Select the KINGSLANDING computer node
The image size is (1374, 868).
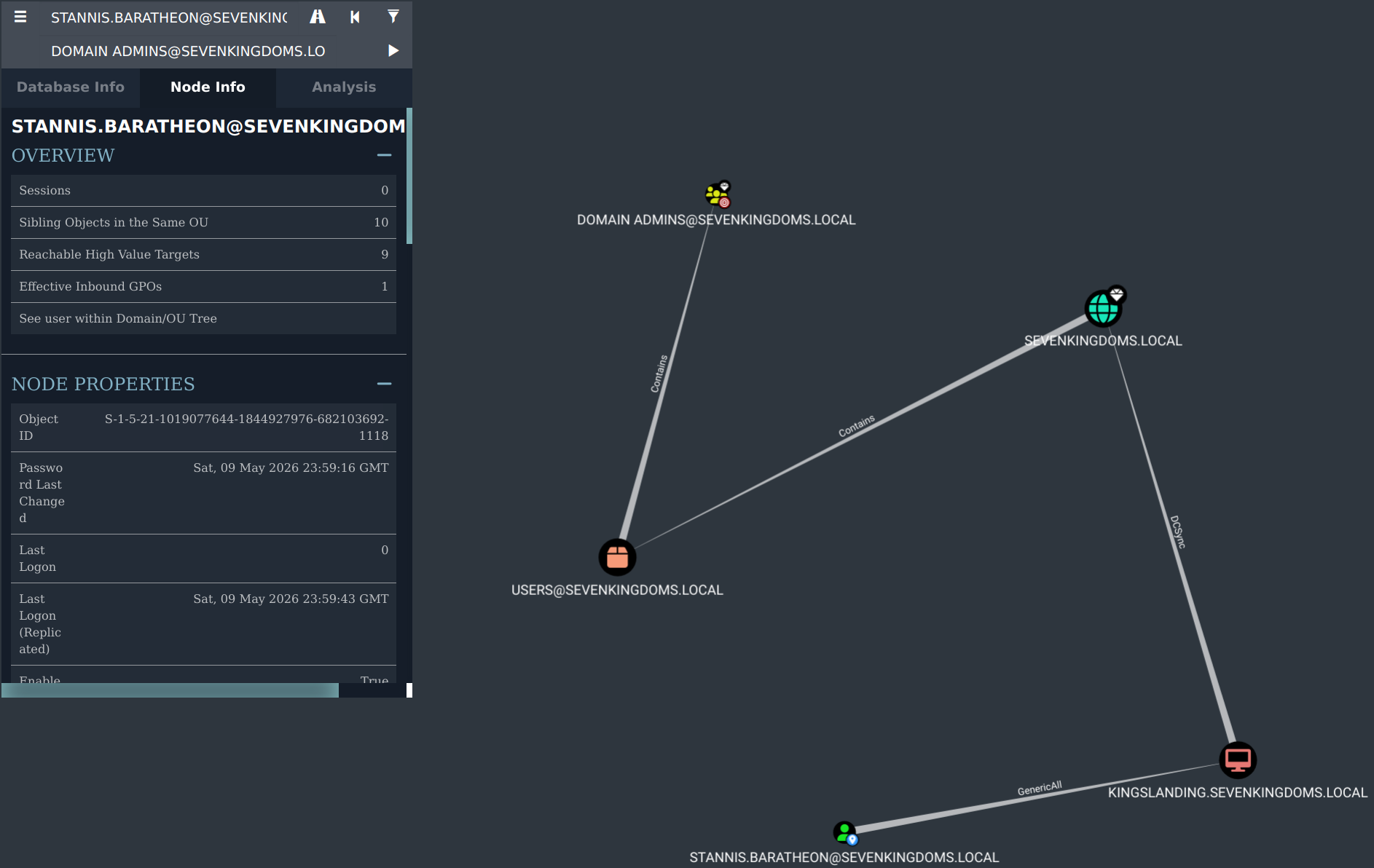click(x=1238, y=760)
